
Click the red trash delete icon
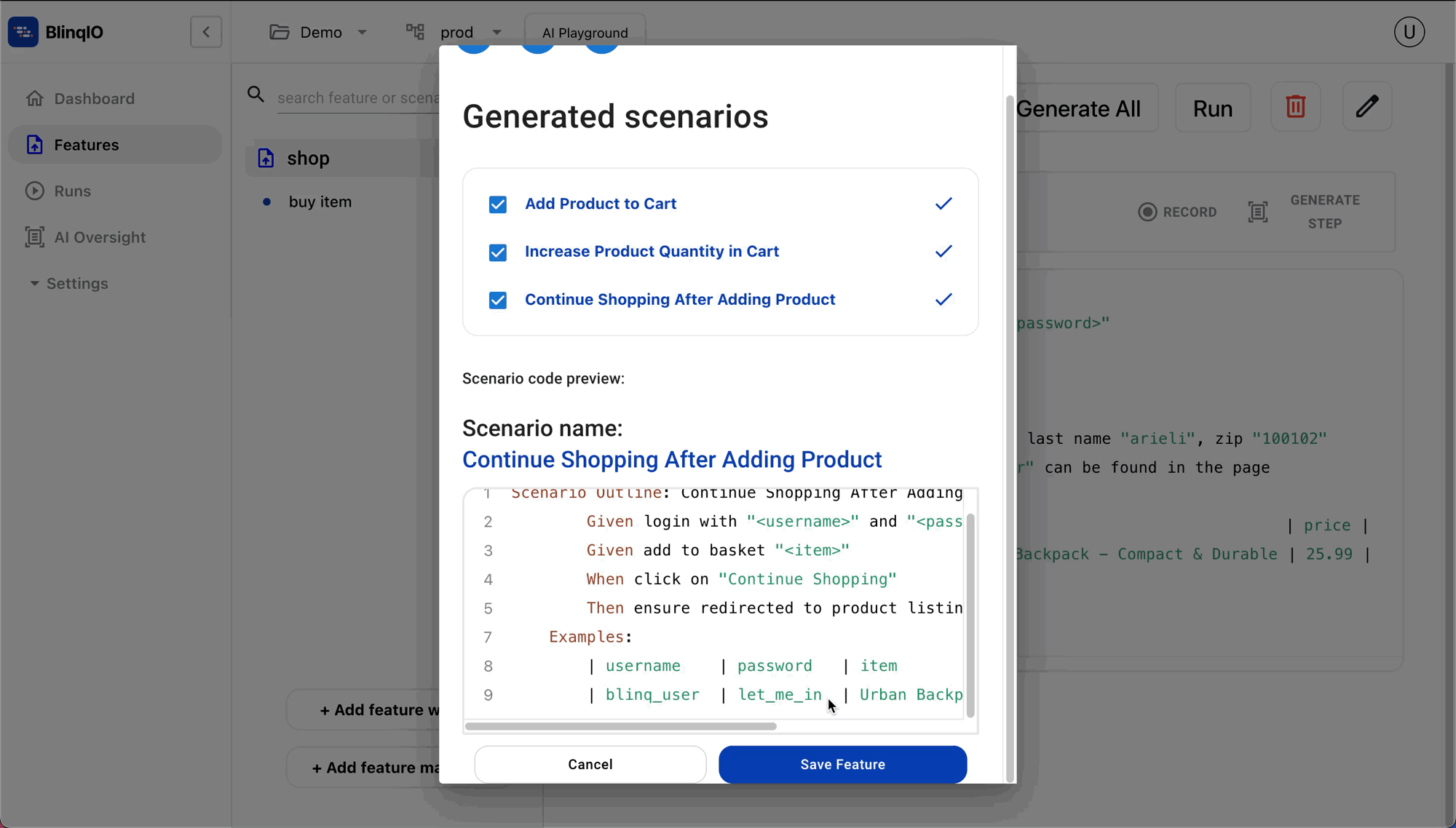tap(1296, 107)
